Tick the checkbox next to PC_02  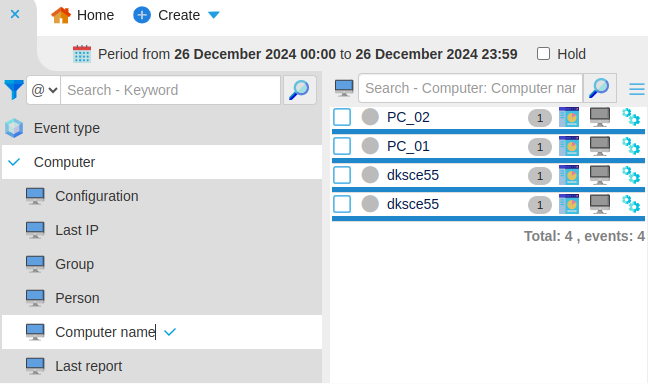coord(342,117)
